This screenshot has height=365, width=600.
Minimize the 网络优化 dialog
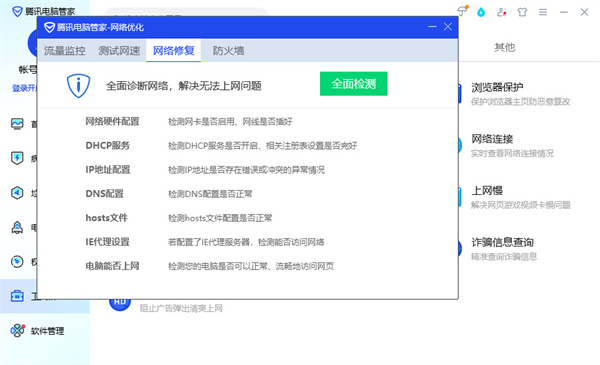(x=432, y=27)
